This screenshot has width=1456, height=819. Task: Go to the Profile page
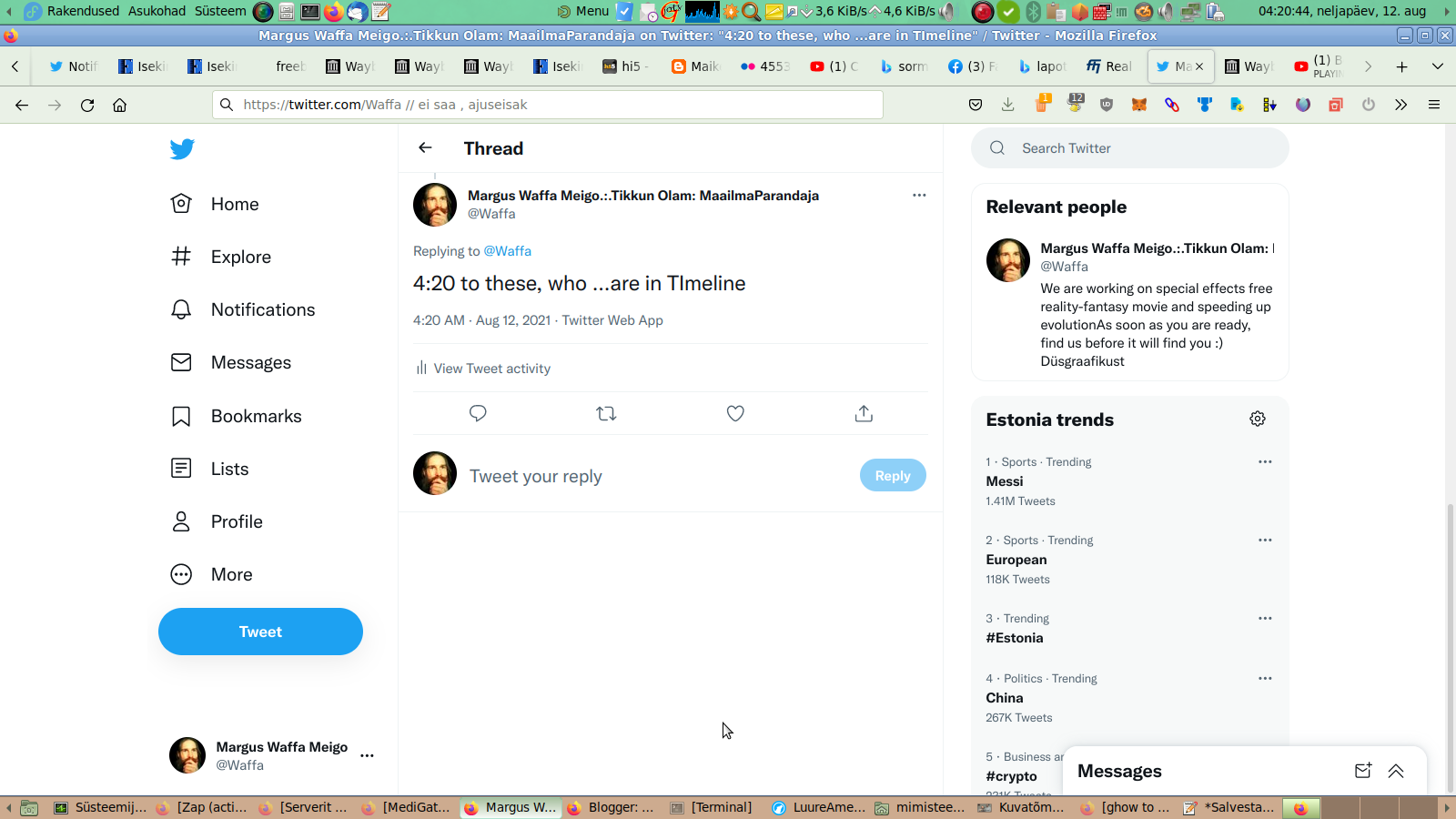click(217, 521)
